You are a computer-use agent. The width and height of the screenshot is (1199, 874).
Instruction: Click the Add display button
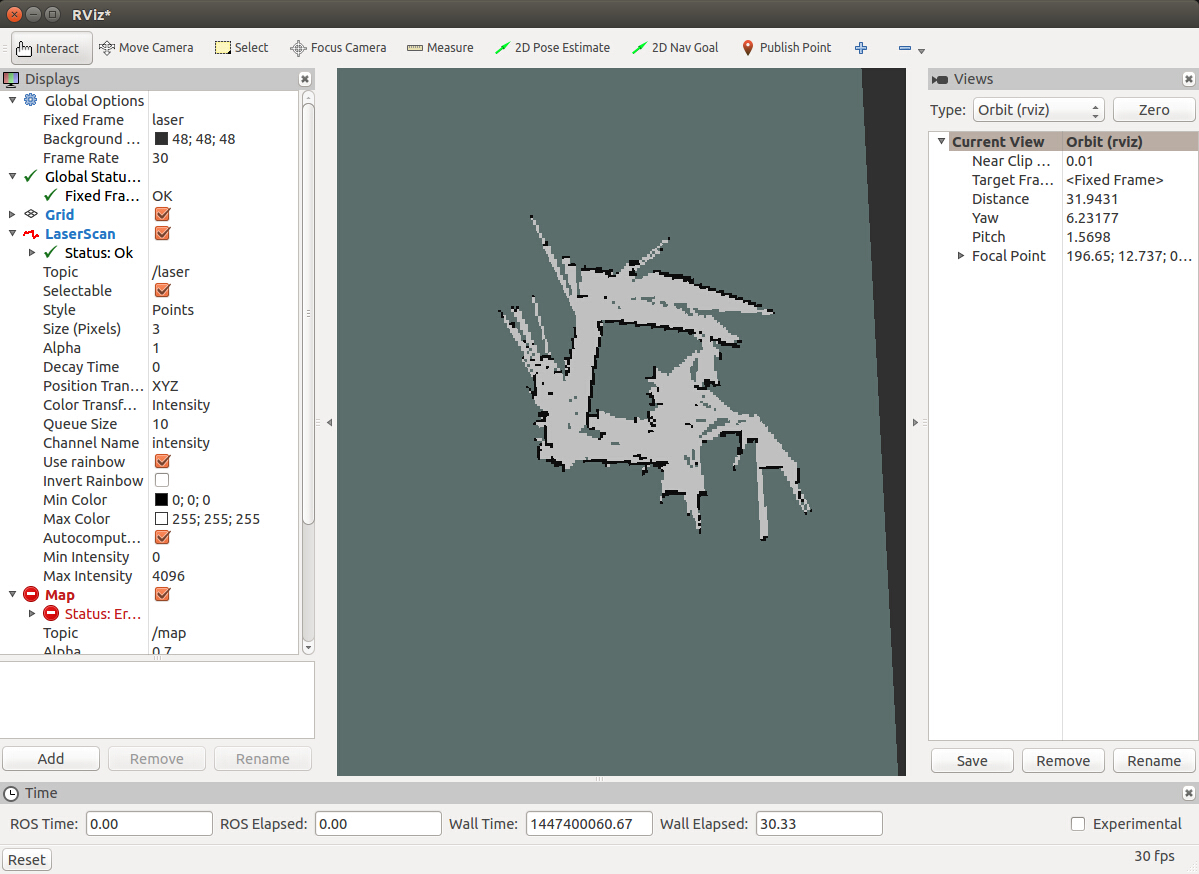(51, 759)
